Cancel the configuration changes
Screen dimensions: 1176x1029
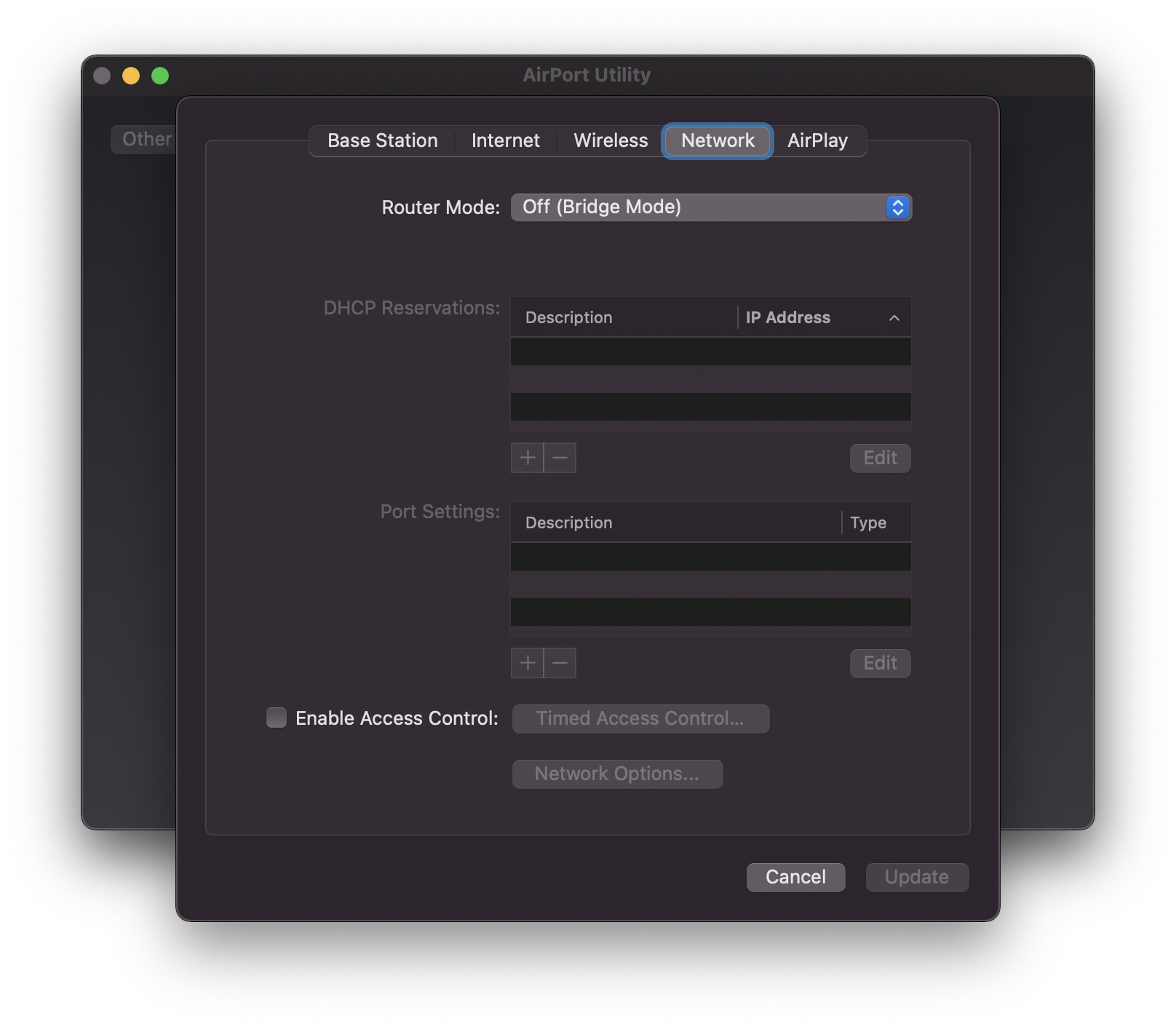(x=796, y=877)
